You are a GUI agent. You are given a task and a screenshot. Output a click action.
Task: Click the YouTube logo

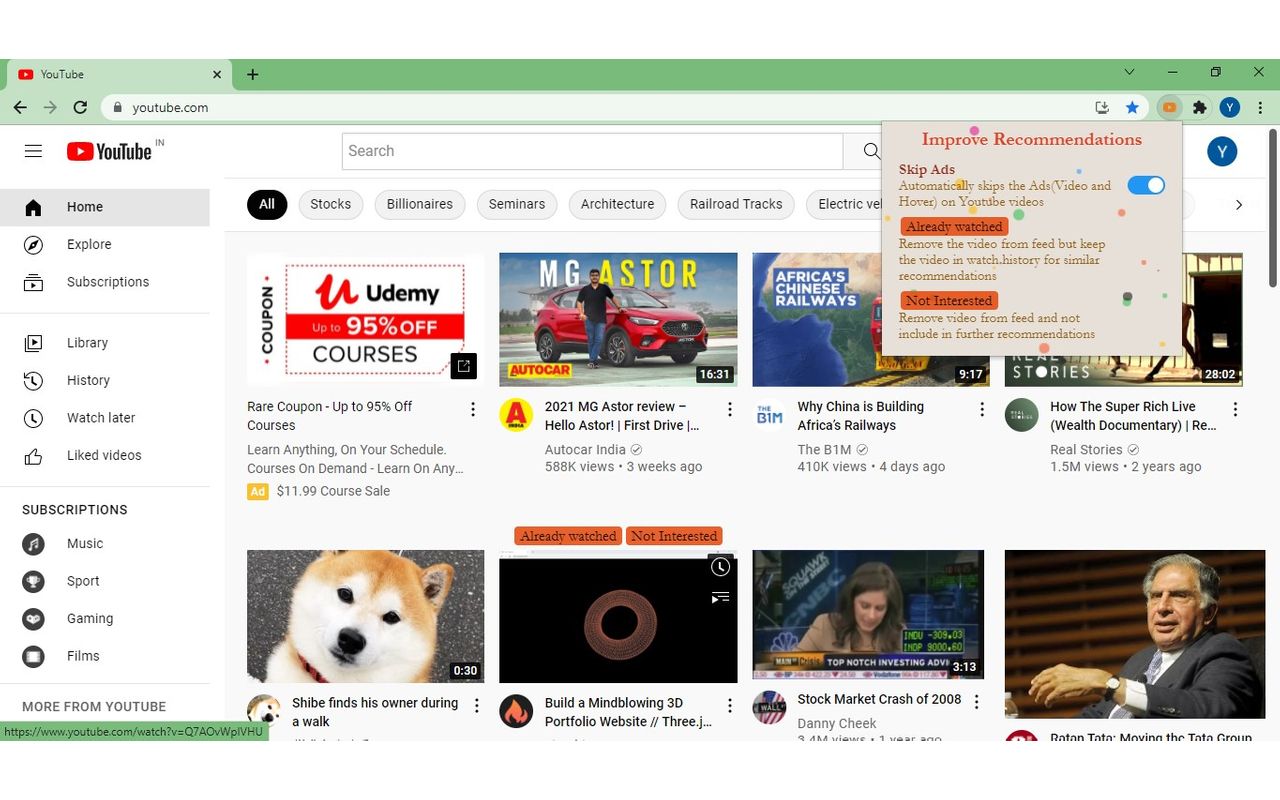[x=109, y=151]
